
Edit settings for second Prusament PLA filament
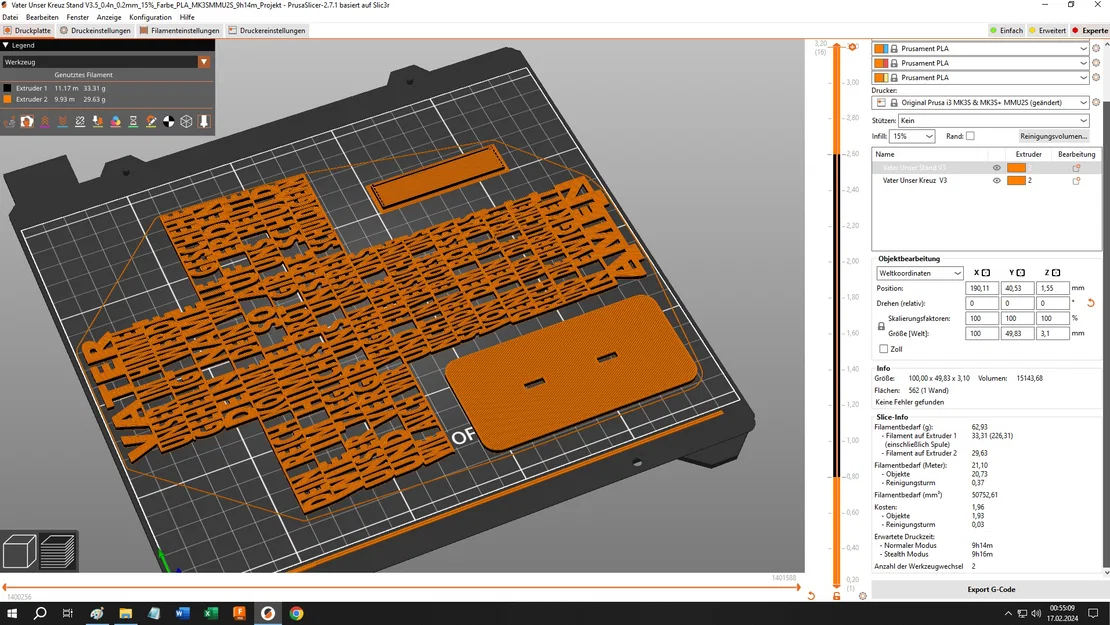(1096, 63)
